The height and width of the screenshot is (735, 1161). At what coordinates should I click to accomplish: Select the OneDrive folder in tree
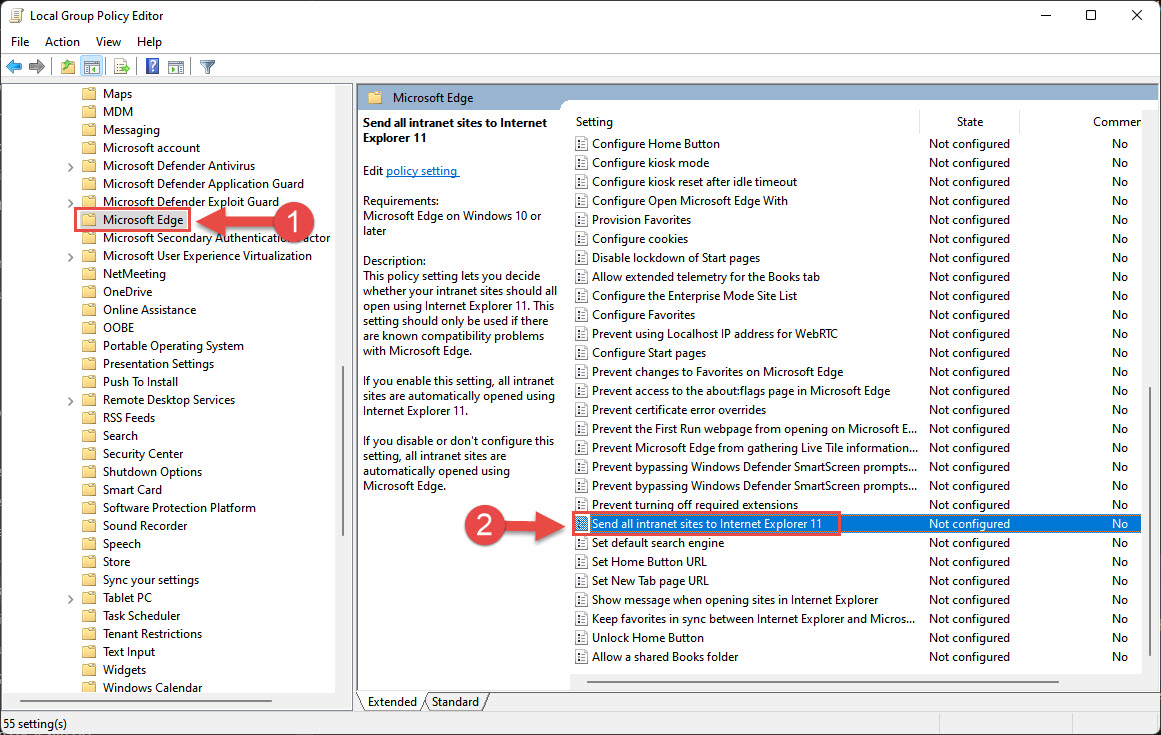(127, 292)
